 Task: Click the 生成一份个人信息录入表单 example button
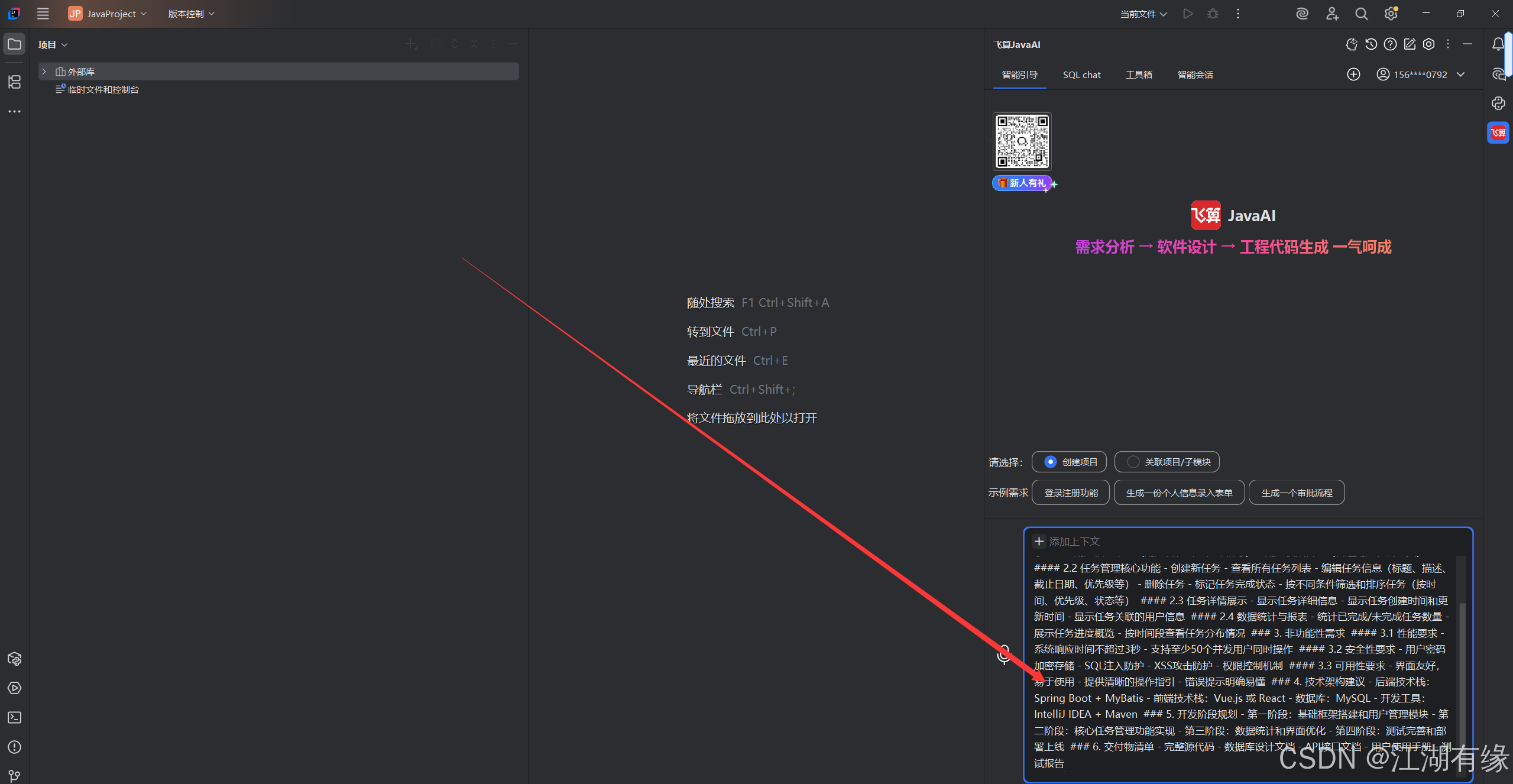pos(1179,493)
